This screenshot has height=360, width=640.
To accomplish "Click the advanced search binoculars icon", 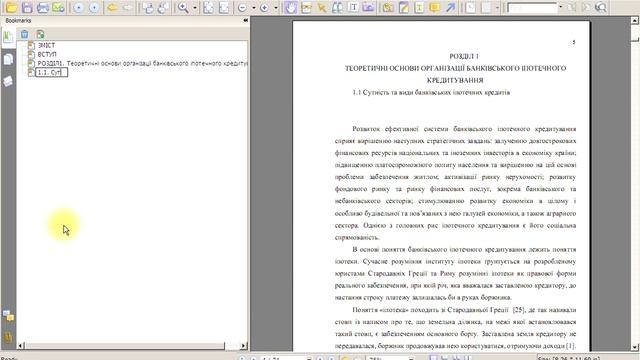I will tap(601, 7).
